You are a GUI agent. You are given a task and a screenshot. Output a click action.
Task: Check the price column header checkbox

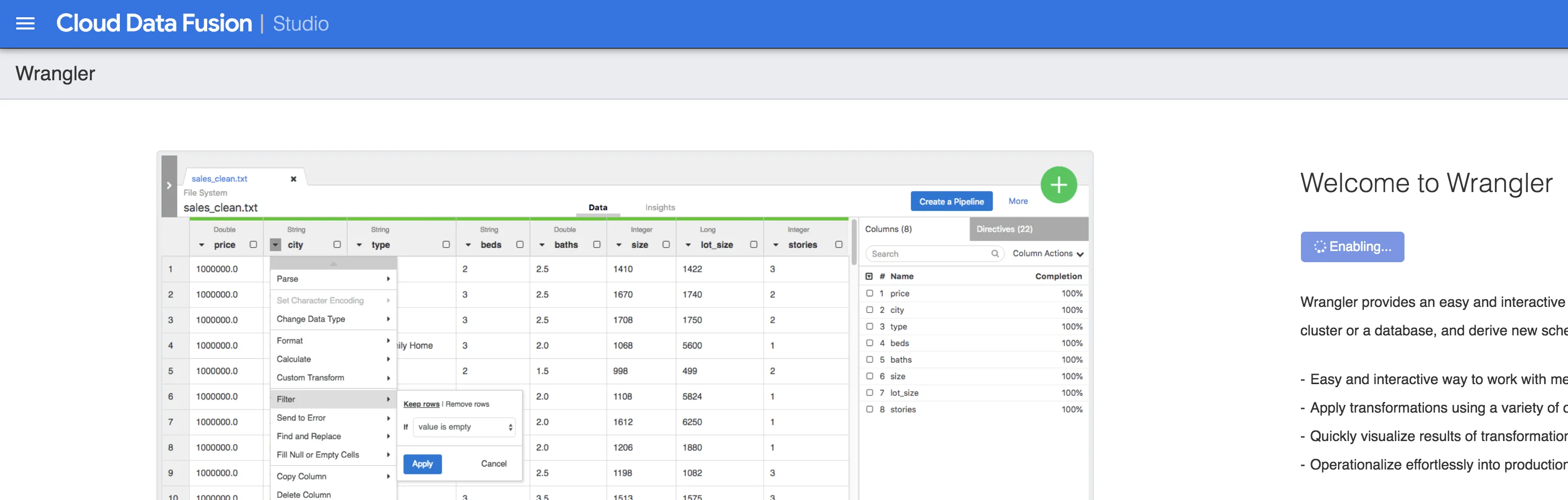(x=253, y=245)
